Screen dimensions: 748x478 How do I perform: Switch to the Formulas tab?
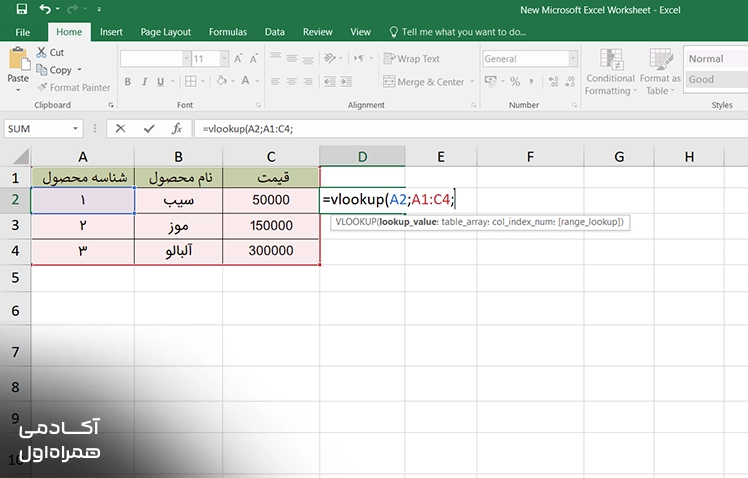click(228, 32)
